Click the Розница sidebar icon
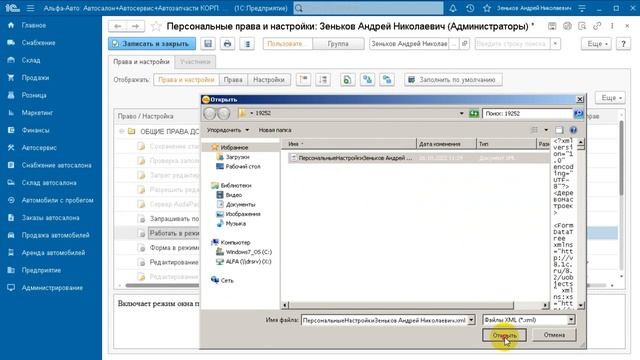The width and height of the screenshot is (640, 360). coord(11,95)
